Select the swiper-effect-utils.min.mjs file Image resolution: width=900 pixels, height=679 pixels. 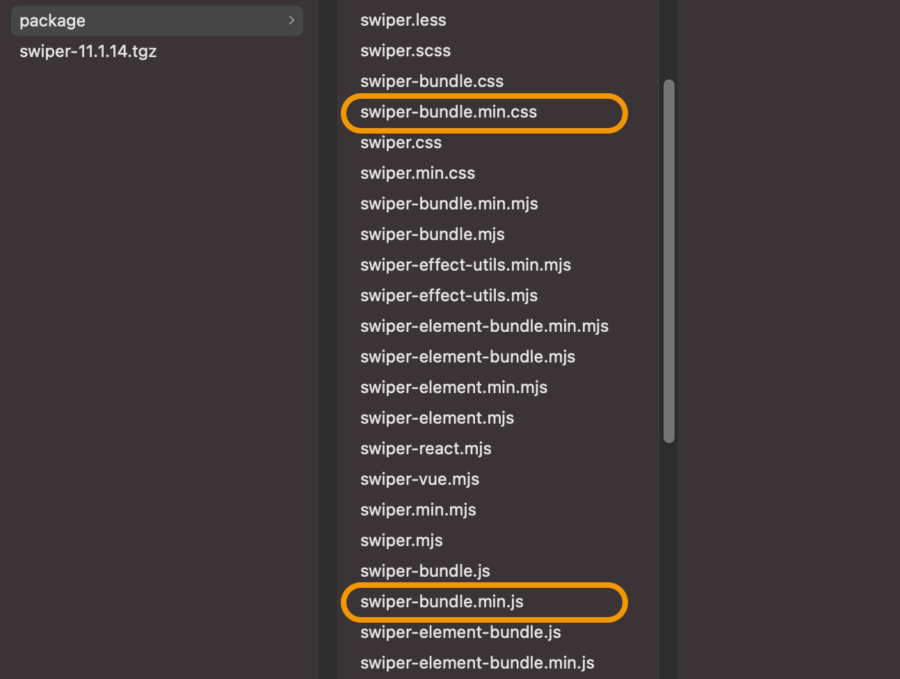tap(465, 265)
